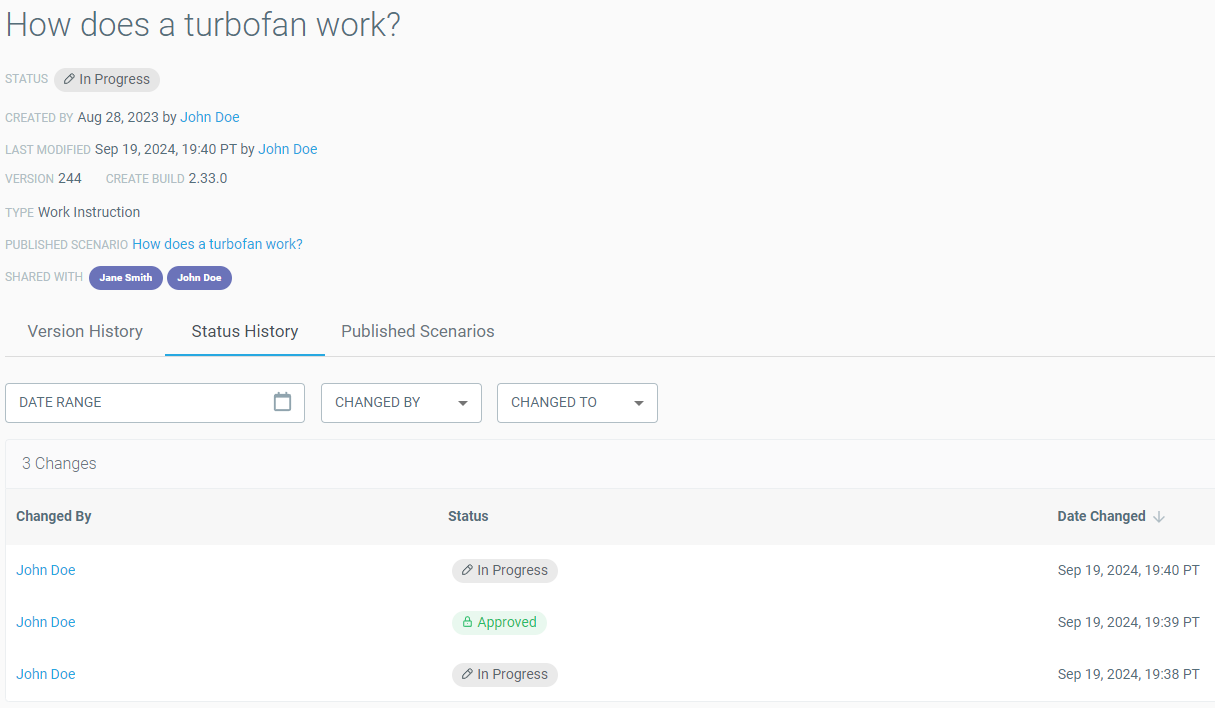
Task: Click the John Doe shared-with chip
Action: (199, 278)
